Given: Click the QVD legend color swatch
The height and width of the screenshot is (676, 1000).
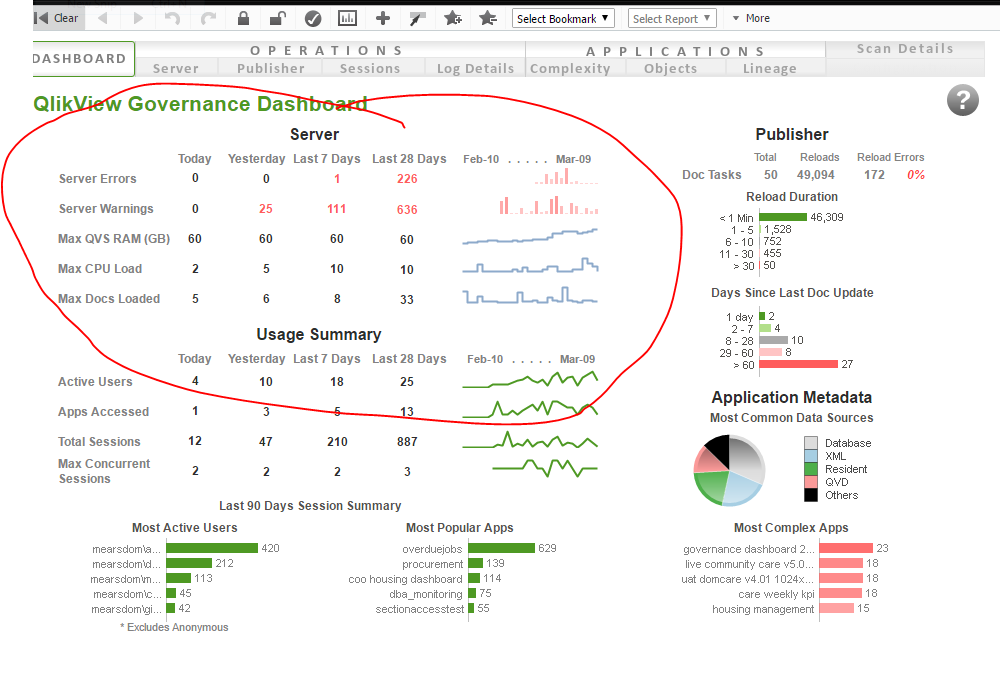Looking at the screenshot, I should click(x=811, y=482).
